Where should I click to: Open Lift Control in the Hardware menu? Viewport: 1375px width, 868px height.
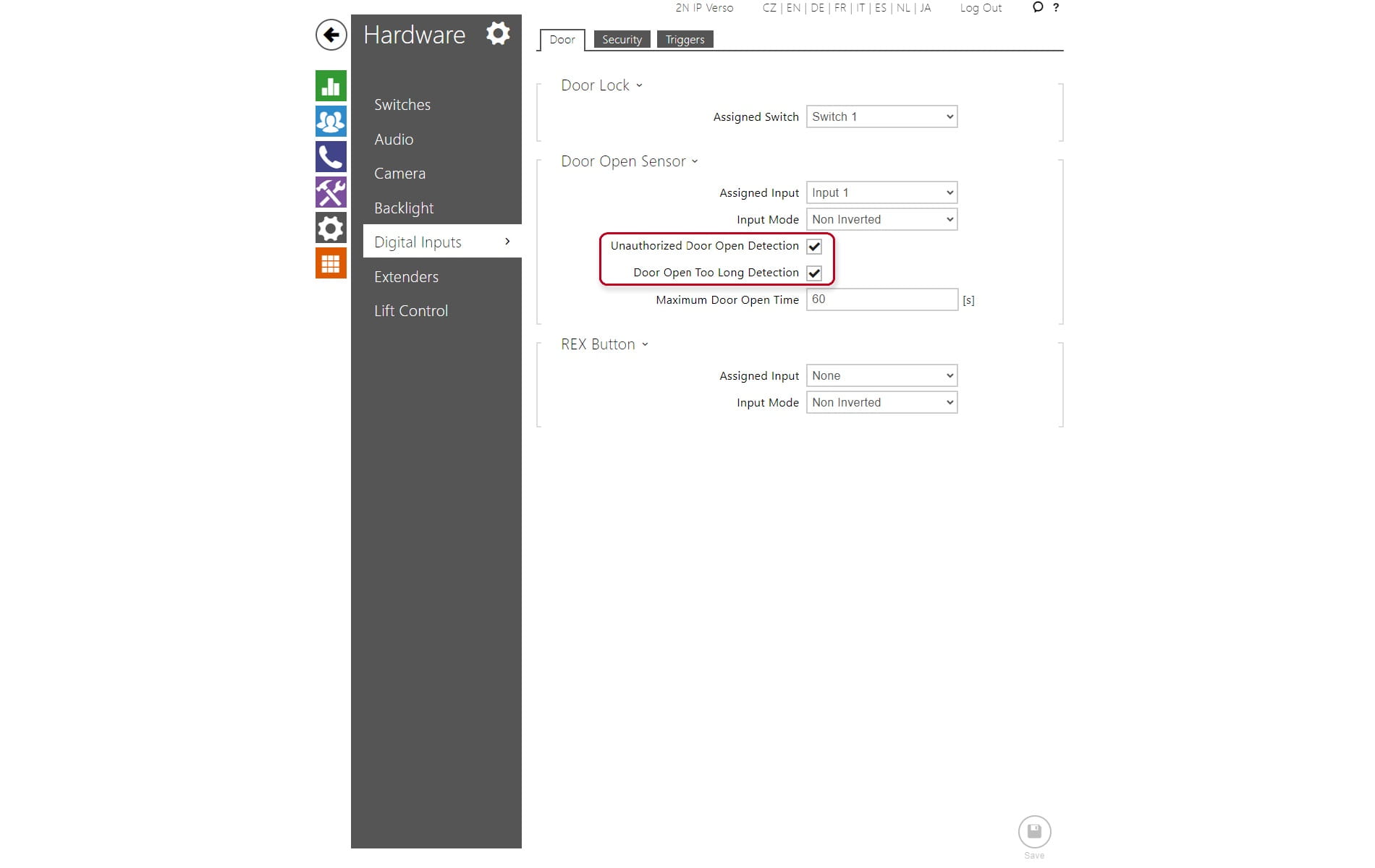pos(411,311)
